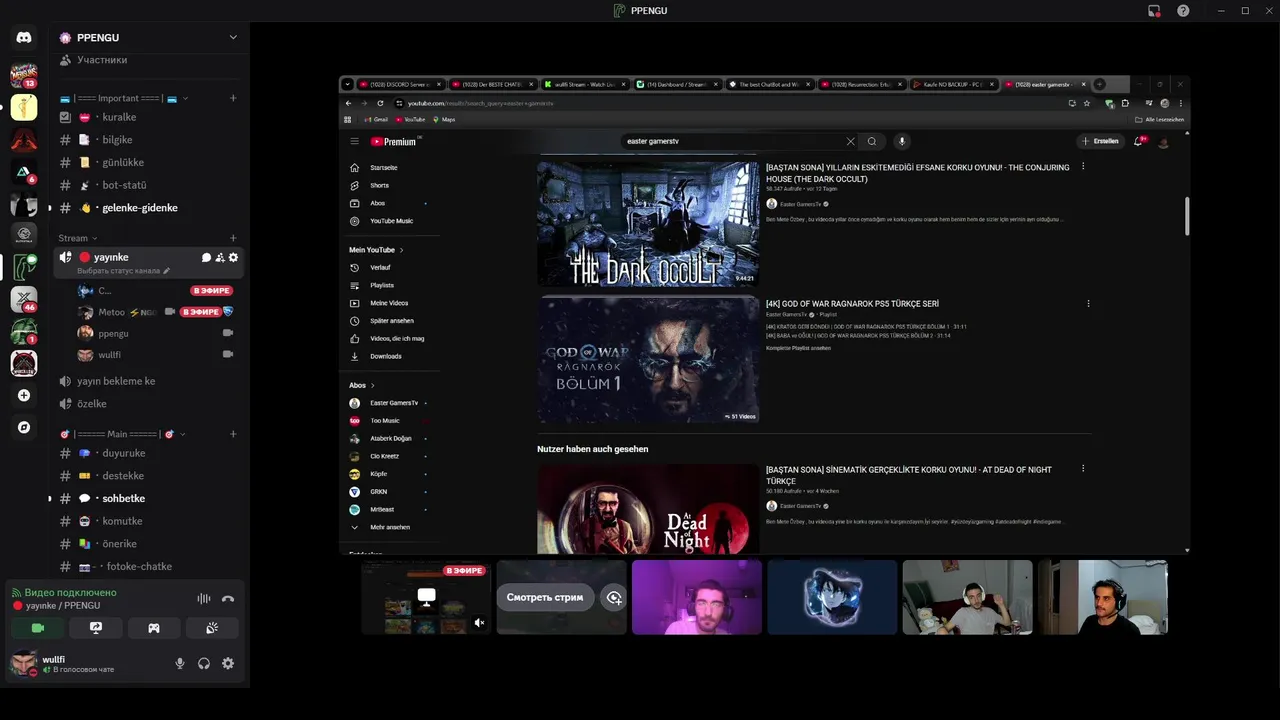Open the Discover servers compass icon
The width and height of the screenshot is (1280, 720).
pos(24,427)
